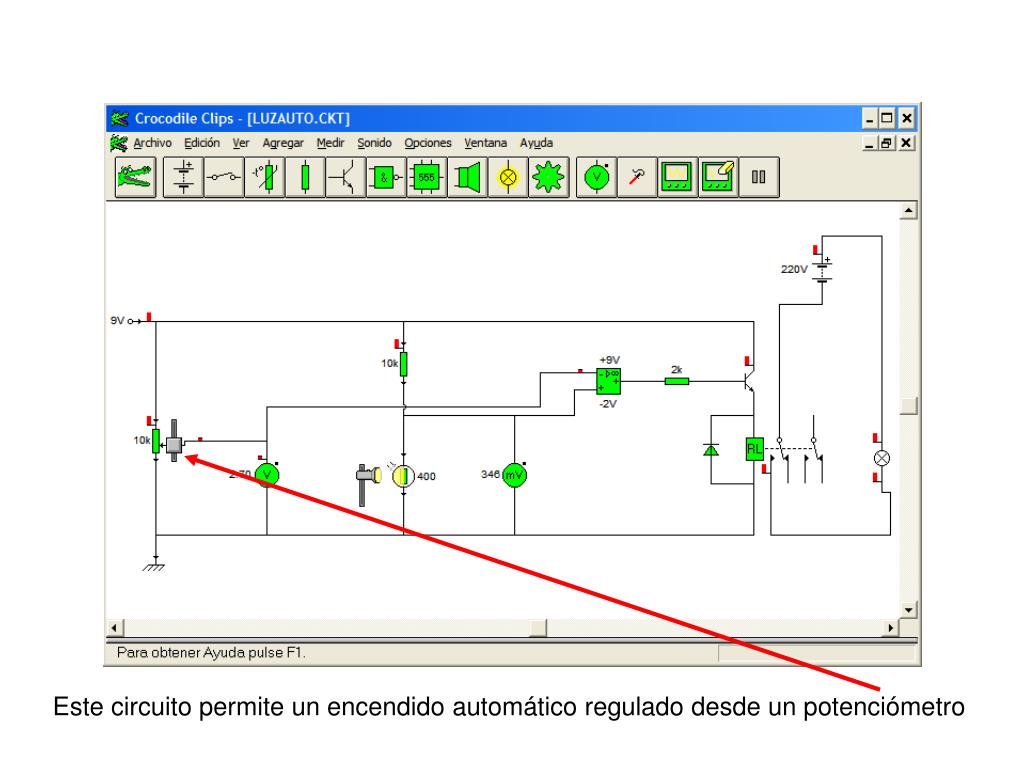Select the probe tool icon
Image resolution: width=1024 pixels, height=768 pixels.
point(637,177)
